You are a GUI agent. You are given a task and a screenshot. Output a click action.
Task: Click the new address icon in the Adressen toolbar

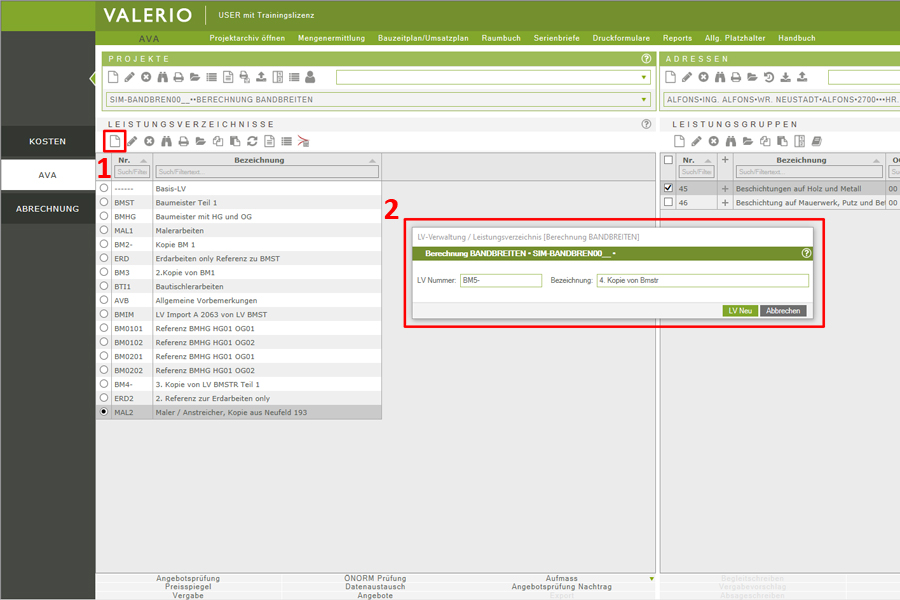[670, 77]
